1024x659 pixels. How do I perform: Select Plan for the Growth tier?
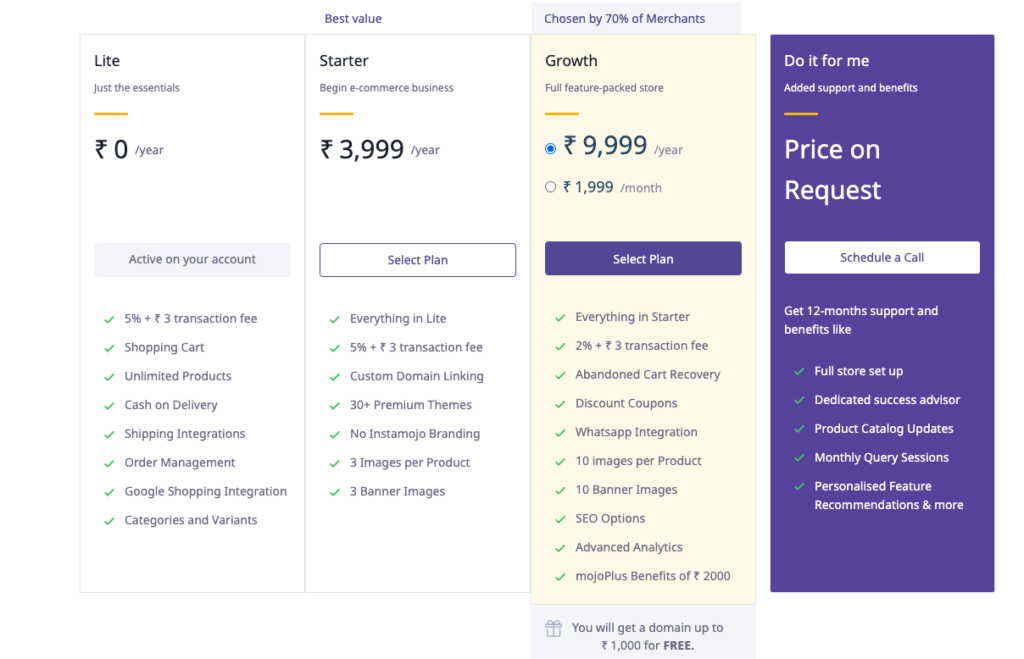click(643, 259)
